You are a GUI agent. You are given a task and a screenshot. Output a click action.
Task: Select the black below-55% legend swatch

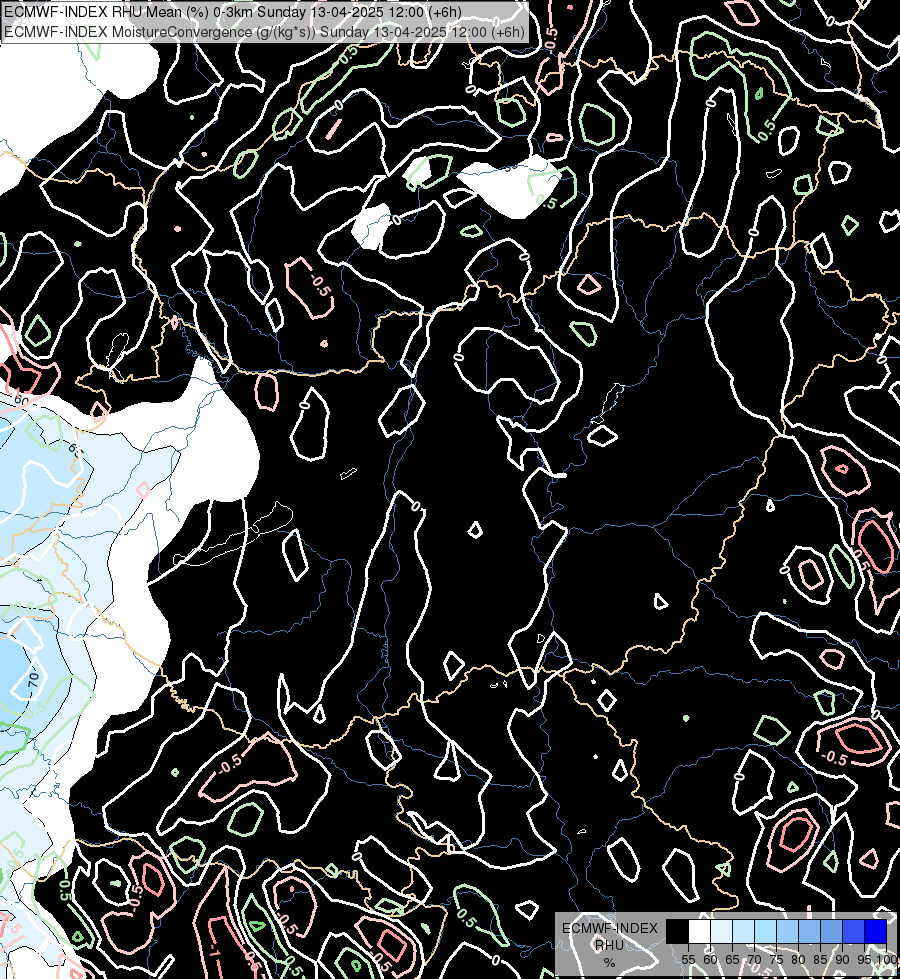pos(677,931)
